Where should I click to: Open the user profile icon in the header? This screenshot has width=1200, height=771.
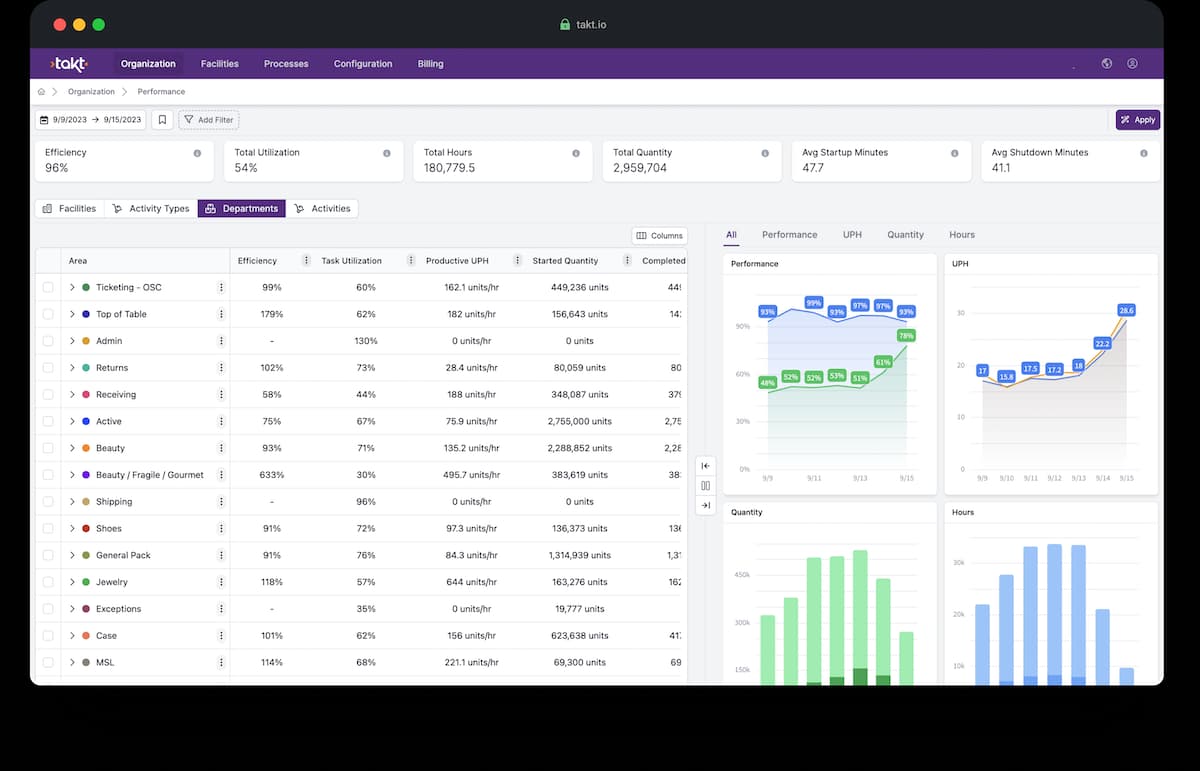click(1132, 64)
